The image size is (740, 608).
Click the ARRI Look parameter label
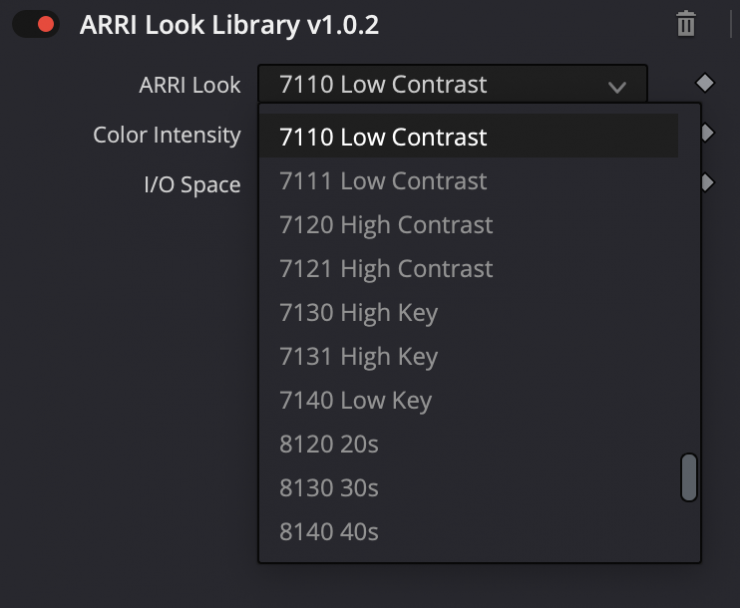click(x=190, y=85)
